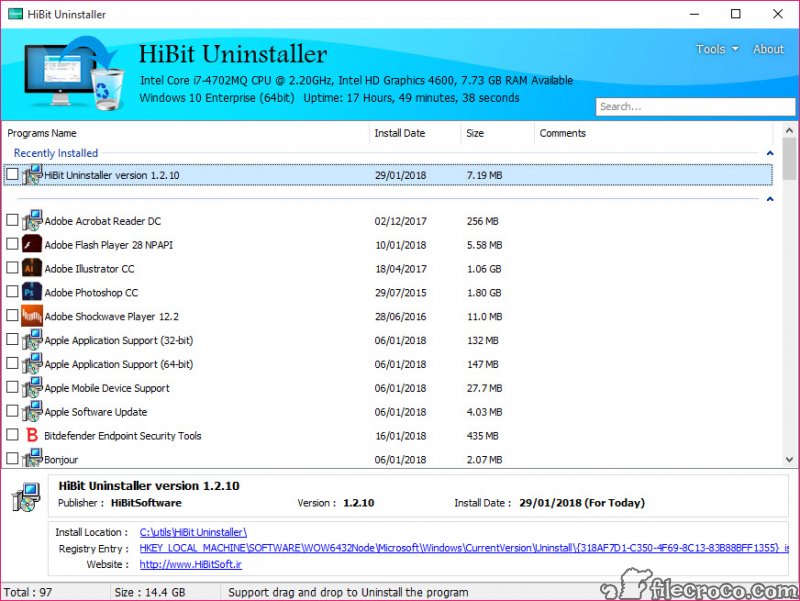
Task: Tick the Adobe Shockwave Player 12.2 checkbox
Action: (12, 316)
